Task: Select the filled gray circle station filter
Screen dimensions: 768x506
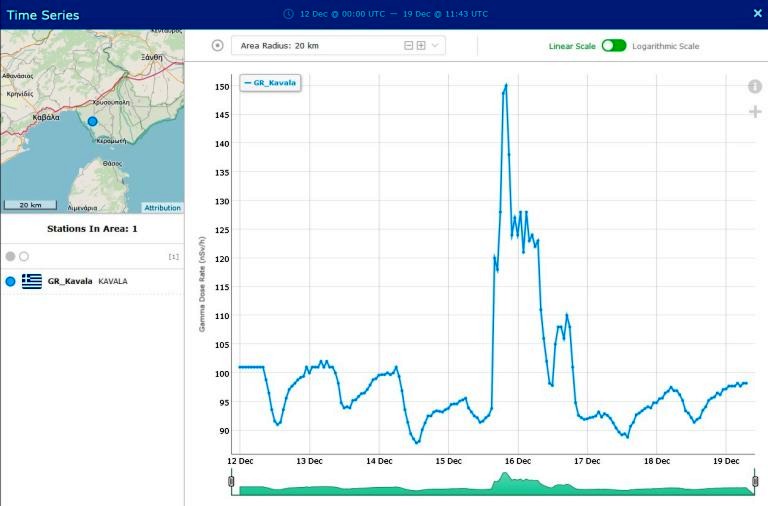Action: click(11, 257)
